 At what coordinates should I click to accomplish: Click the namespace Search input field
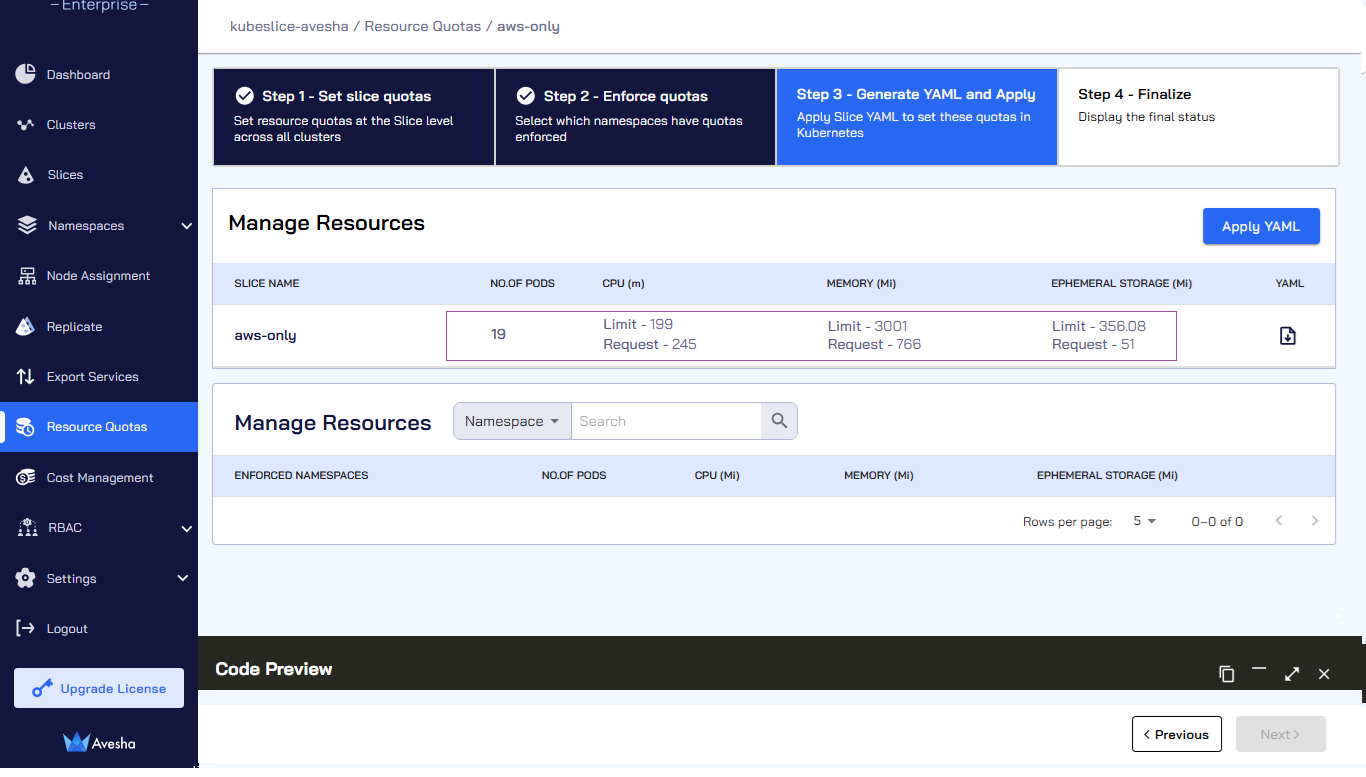click(666, 421)
